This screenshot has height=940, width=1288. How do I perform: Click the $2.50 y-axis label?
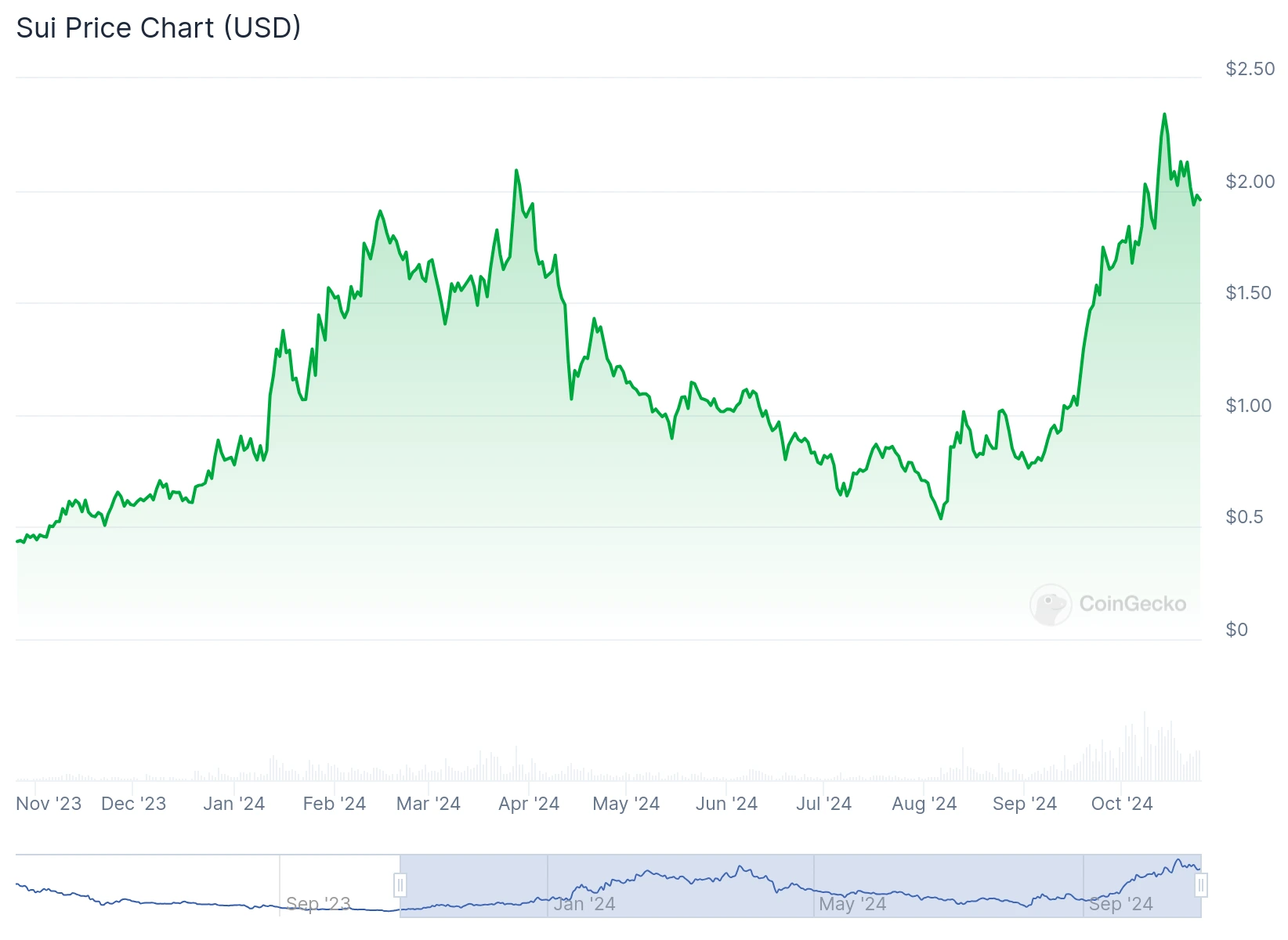click(1250, 69)
